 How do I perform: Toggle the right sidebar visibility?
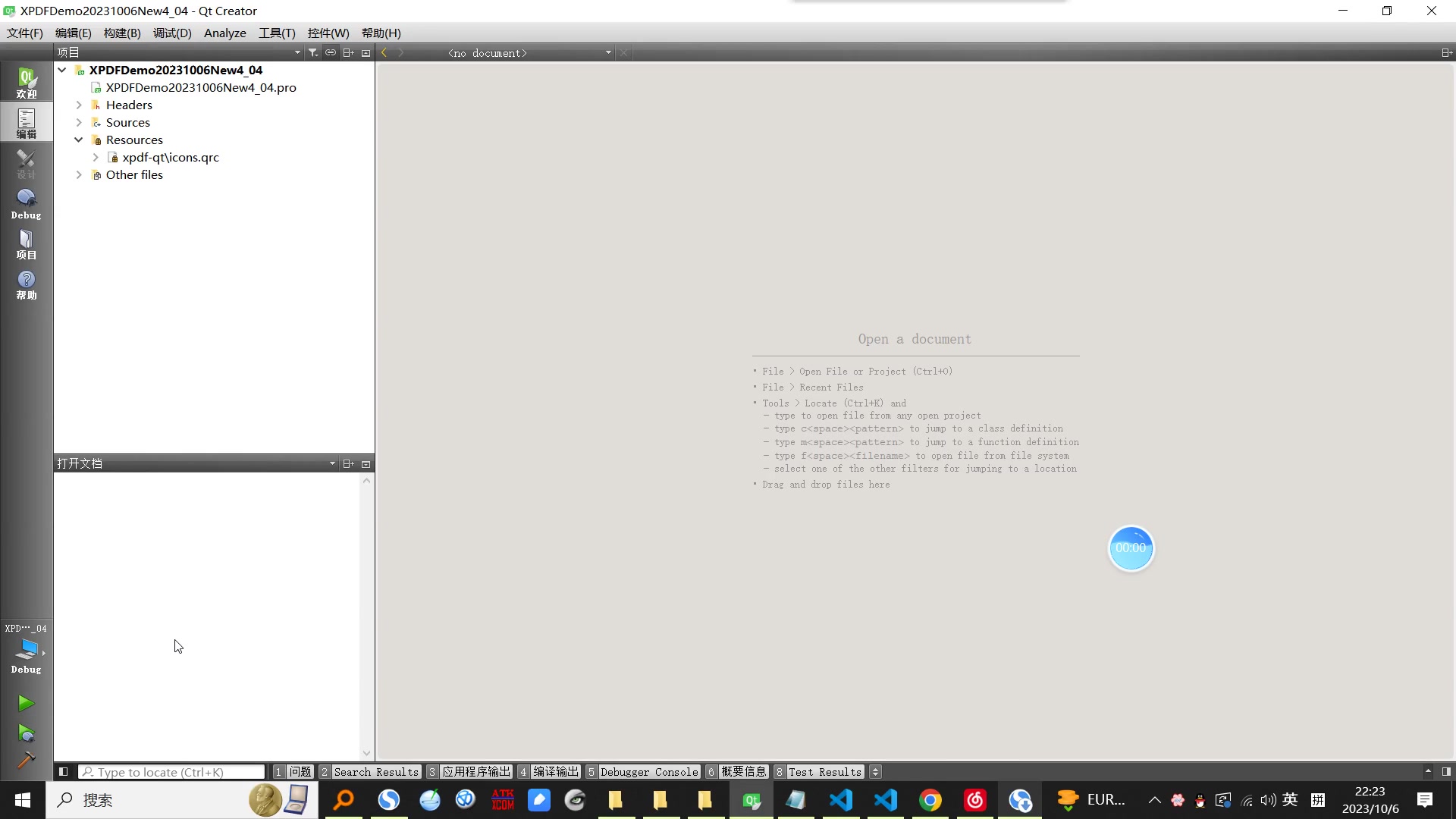1446,772
